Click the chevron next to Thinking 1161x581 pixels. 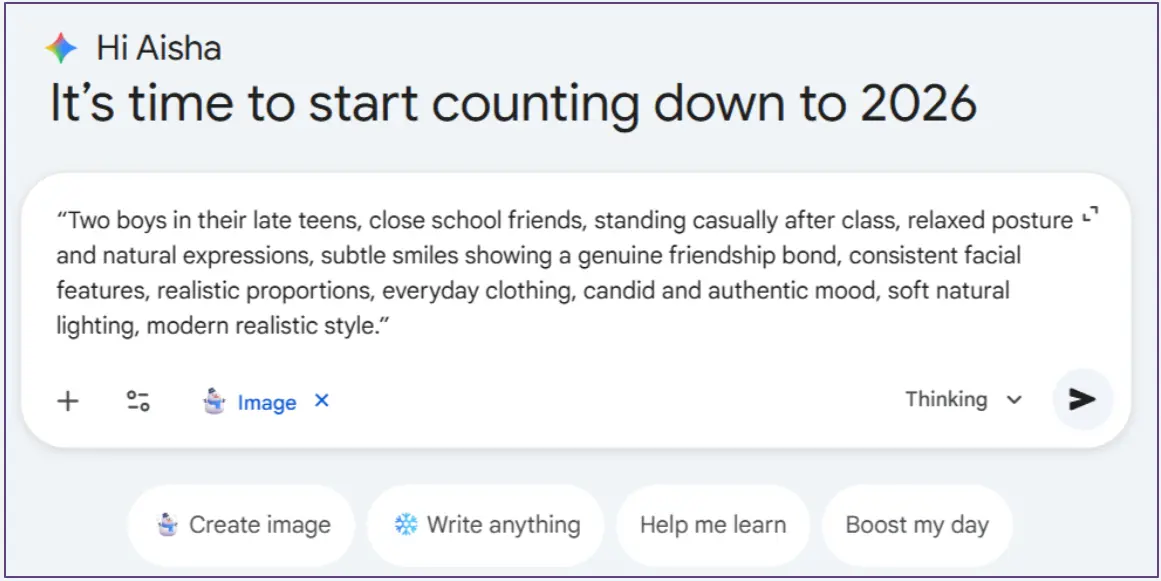pos(1014,401)
